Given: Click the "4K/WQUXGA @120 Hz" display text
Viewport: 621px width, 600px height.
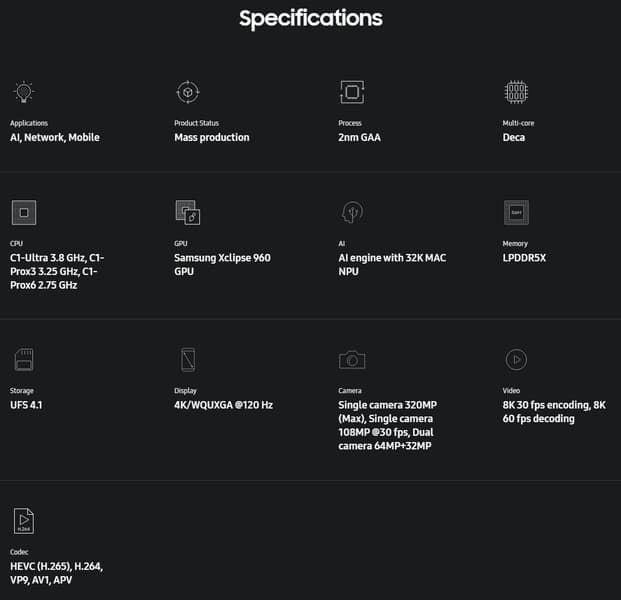Looking at the screenshot, I should point(223,405).
